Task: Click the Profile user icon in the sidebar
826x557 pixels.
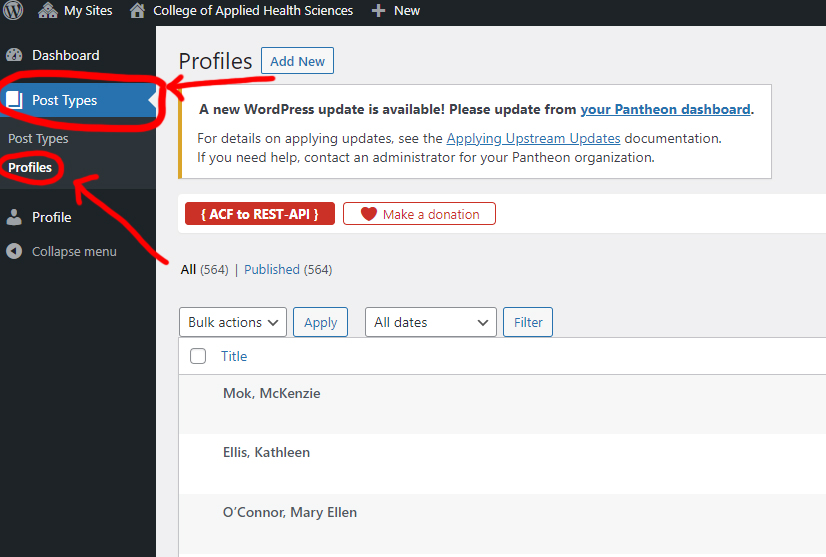Action: coord(14,217)
